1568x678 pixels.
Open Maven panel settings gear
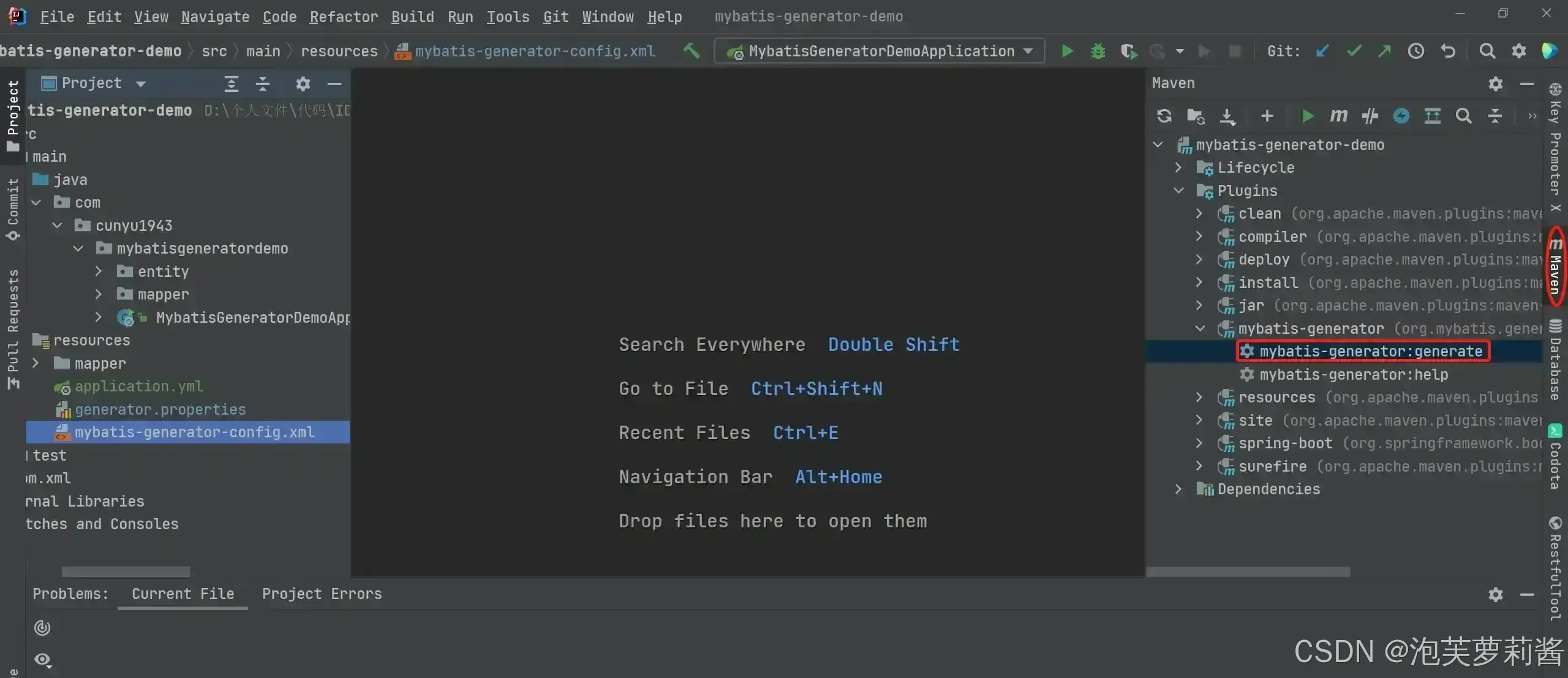[1495, 83]
